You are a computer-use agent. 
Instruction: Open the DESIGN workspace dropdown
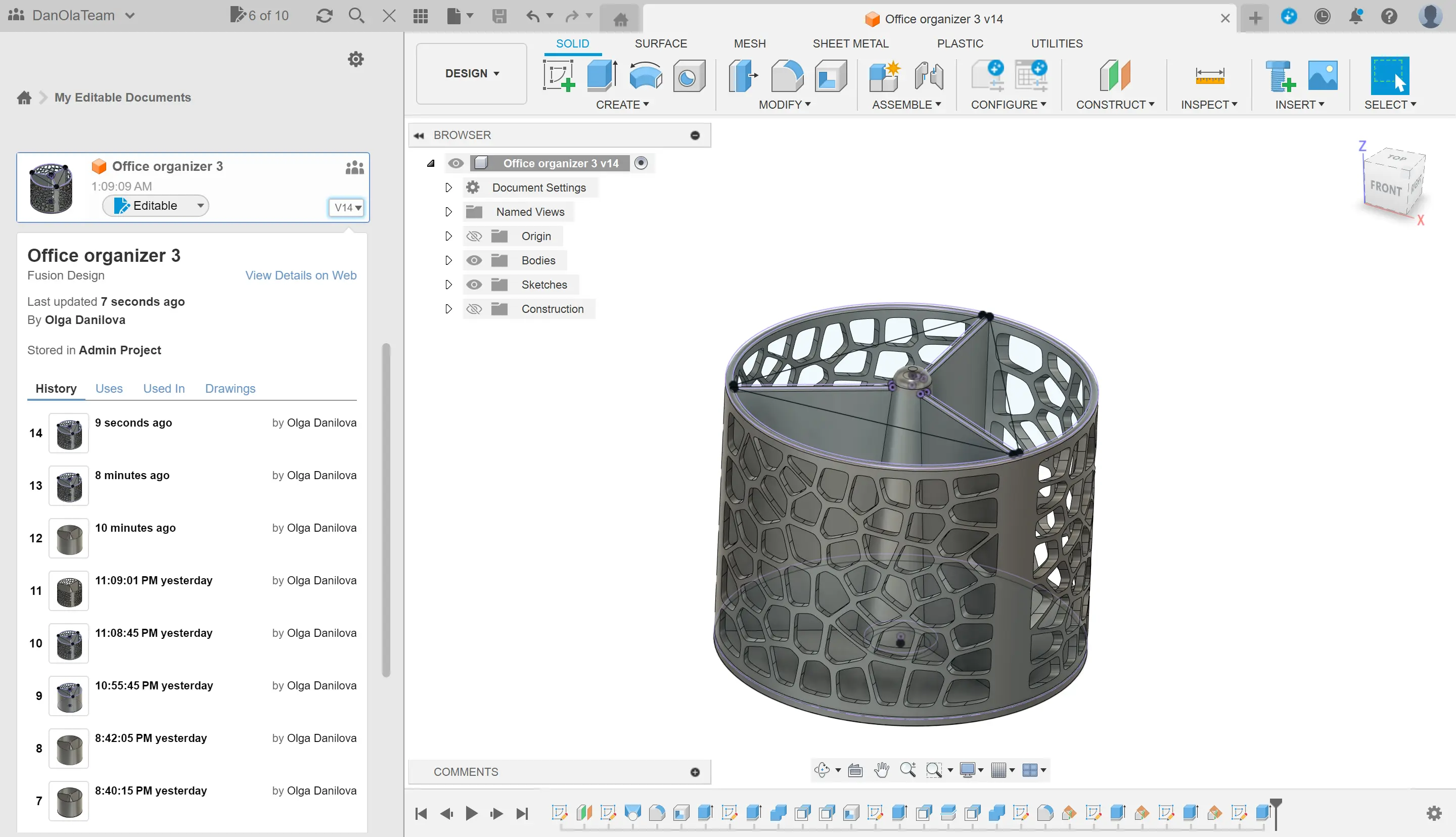(471, 74)
